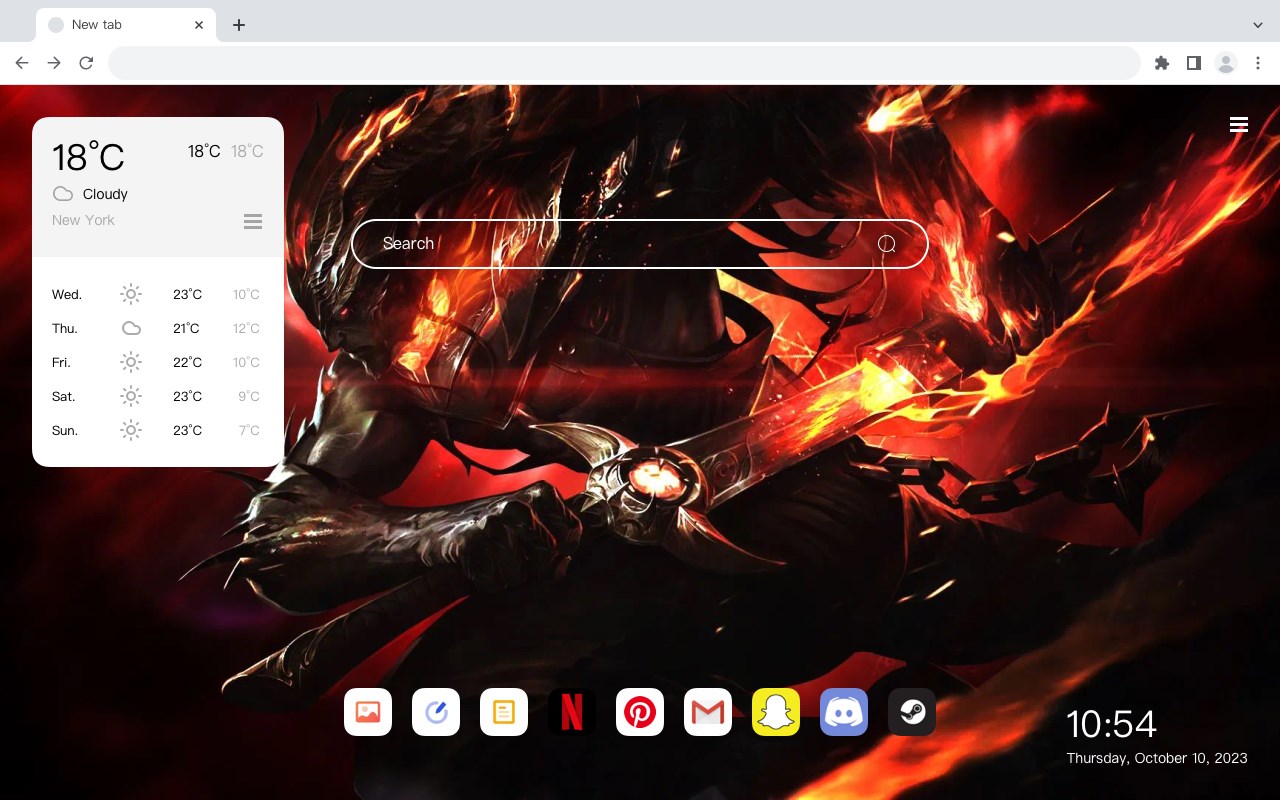The width and height of the screenshot is (1280, 800).
Task: Toggle the browser side panel icon
Action: (x=1193, y=63)
